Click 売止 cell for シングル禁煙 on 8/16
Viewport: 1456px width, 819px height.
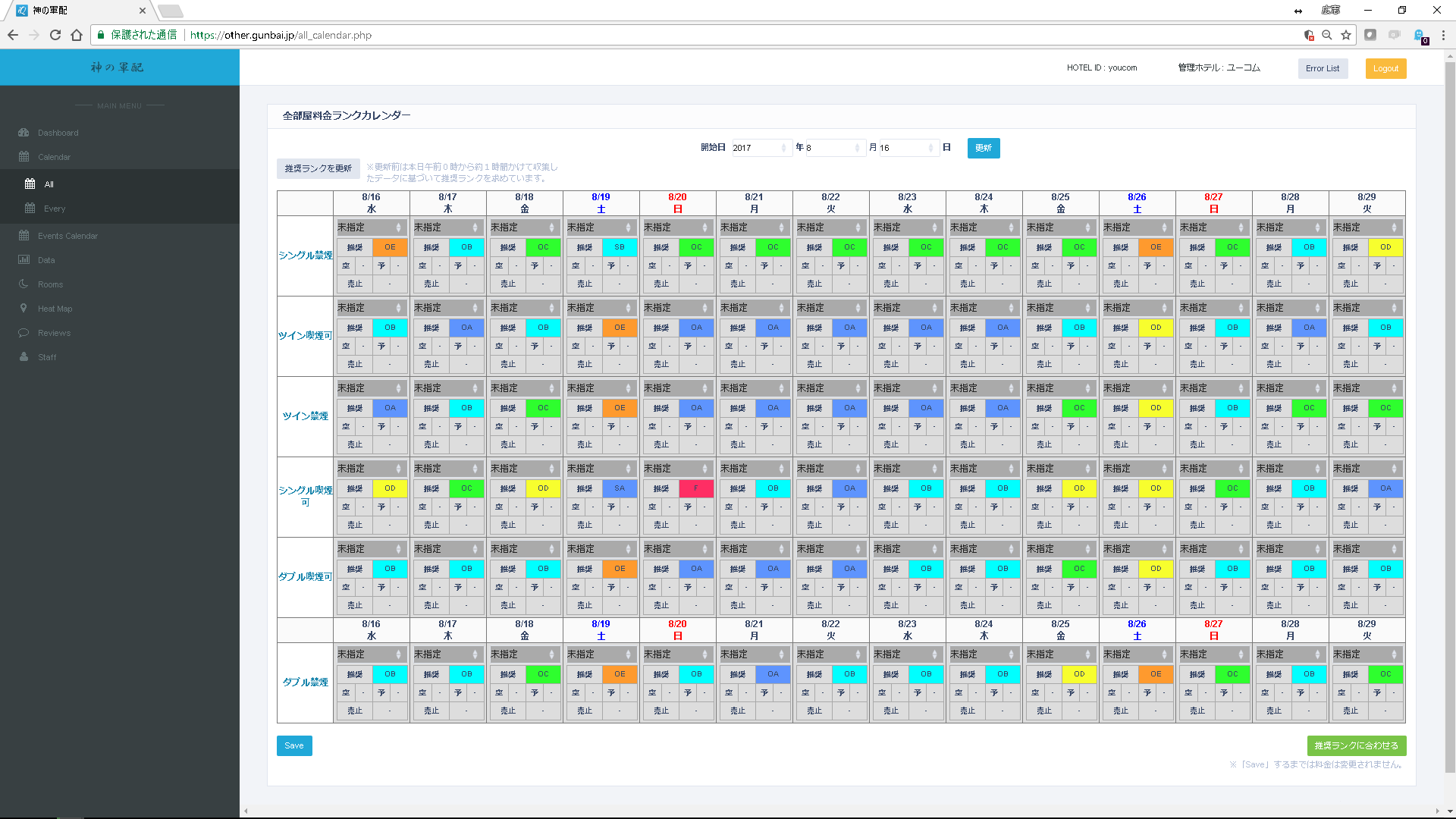coord(355,284)
